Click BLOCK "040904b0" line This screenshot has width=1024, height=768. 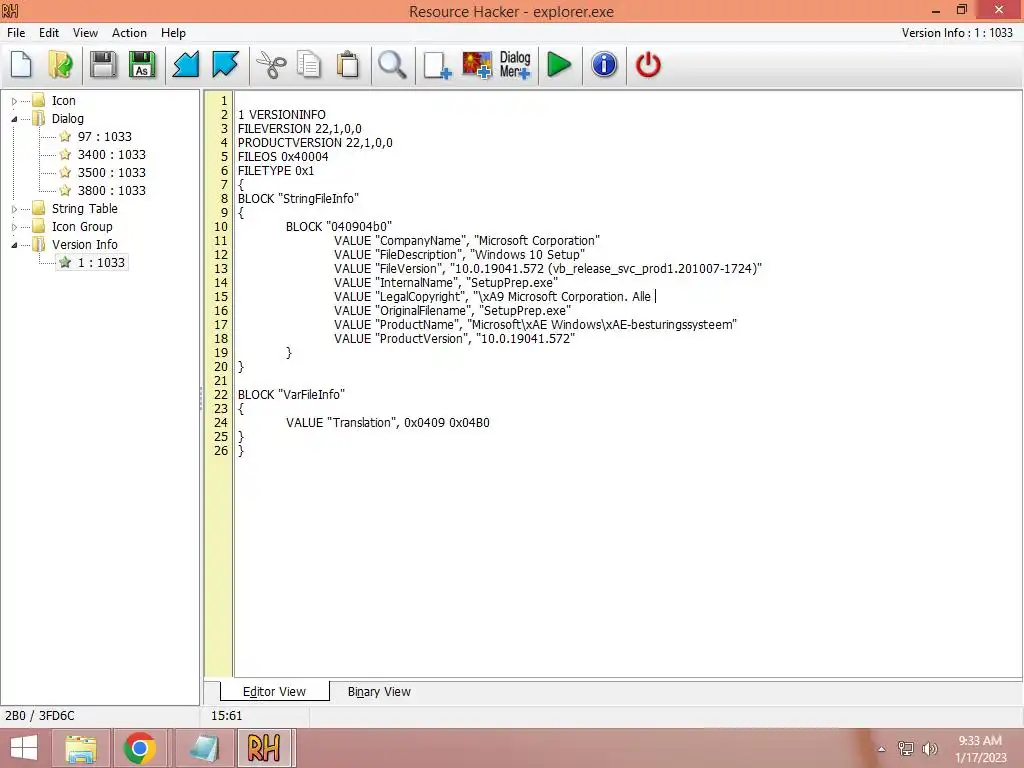coord(339,227)
